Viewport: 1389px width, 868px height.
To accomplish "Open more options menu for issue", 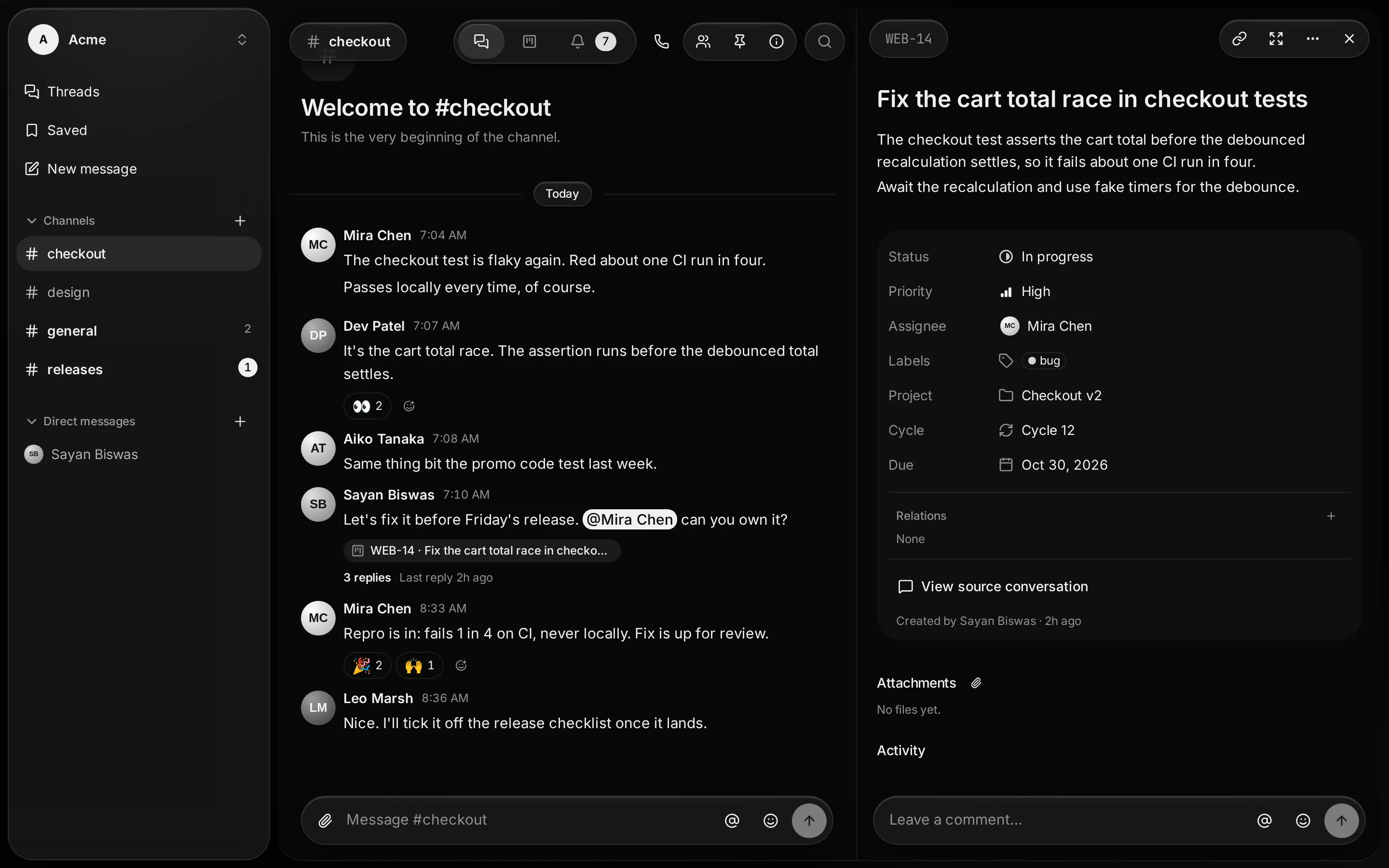I will 1313,39.
